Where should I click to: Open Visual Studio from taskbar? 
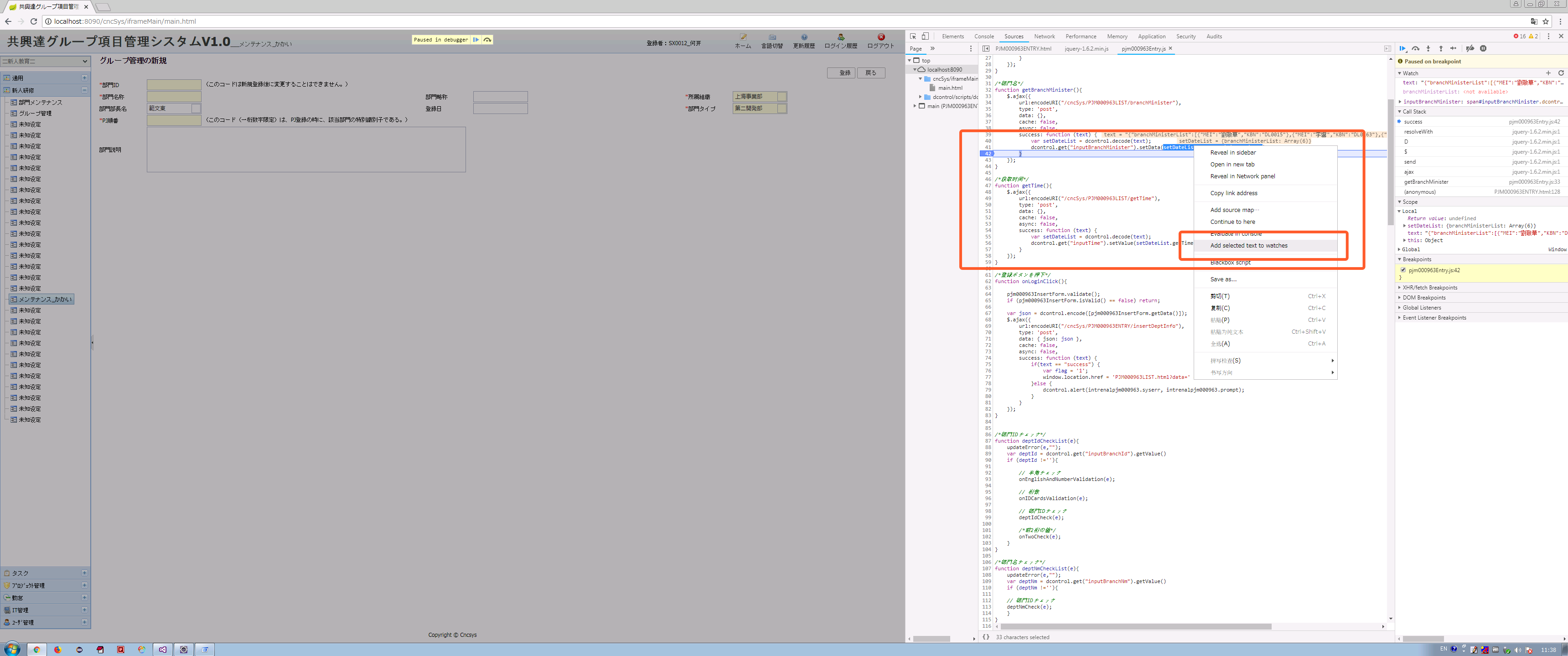click(x=162, y=649)
